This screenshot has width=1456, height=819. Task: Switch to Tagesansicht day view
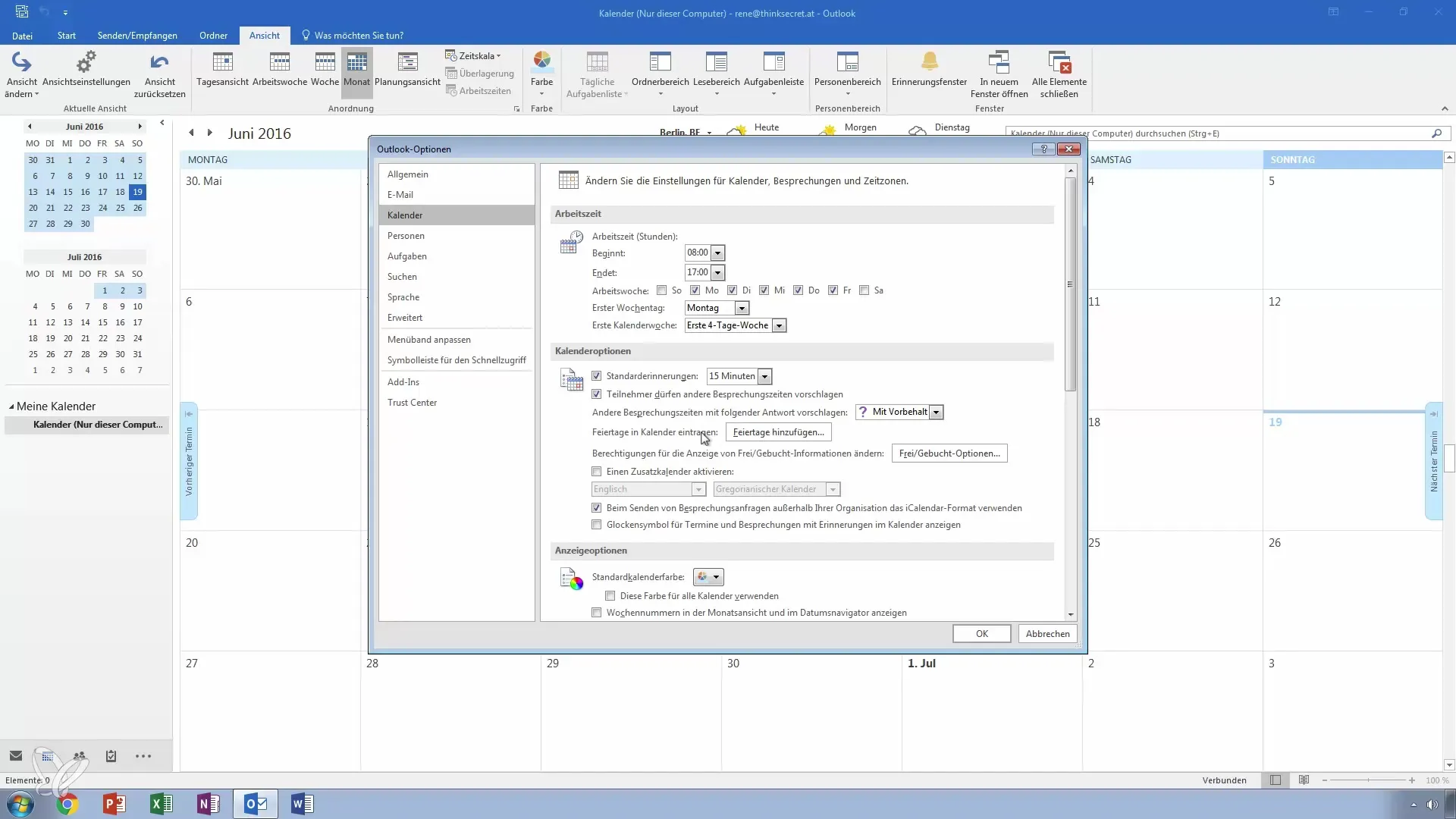pos(222,68)
